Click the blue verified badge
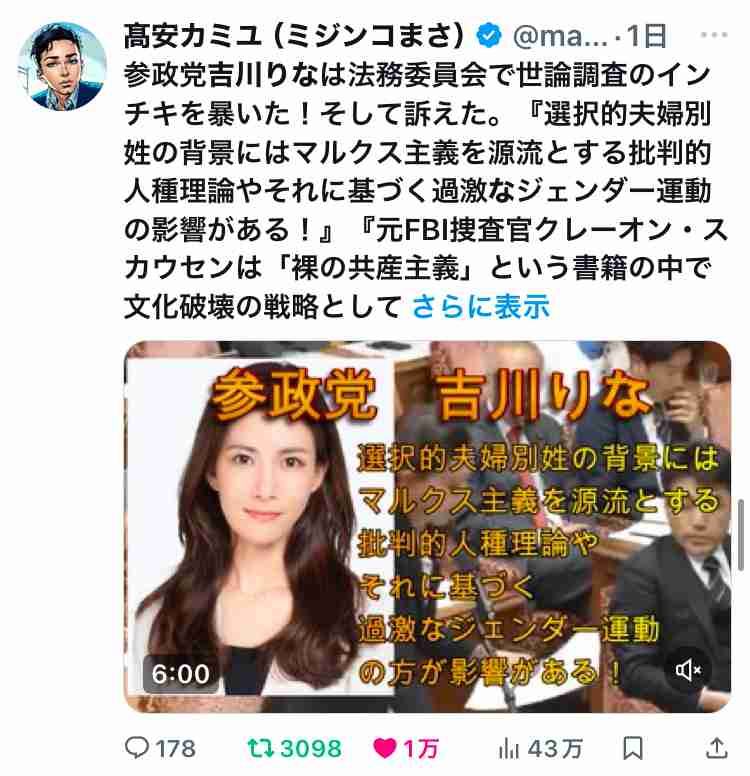 (489, 35)
